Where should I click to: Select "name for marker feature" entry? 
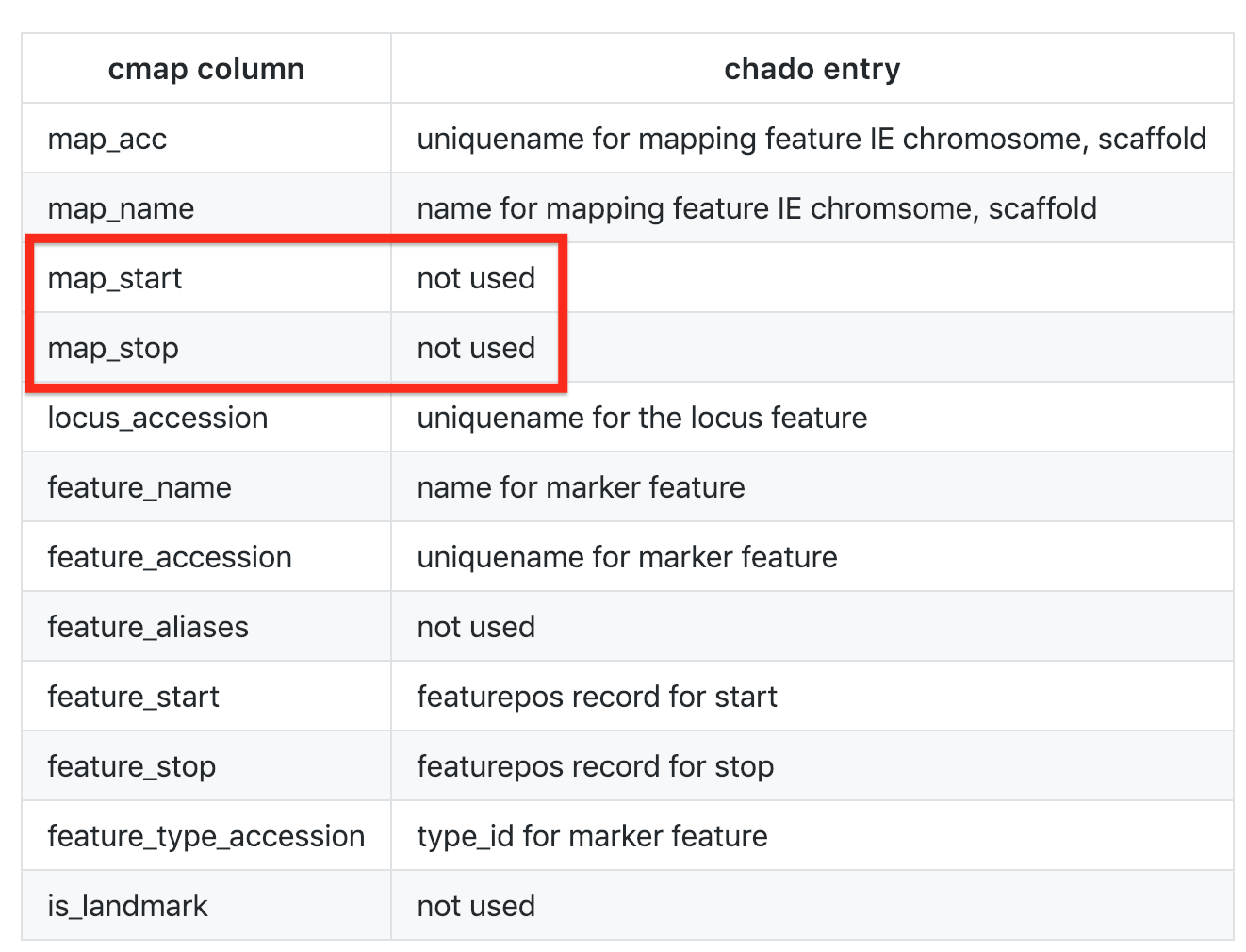[x=581, y=487]
